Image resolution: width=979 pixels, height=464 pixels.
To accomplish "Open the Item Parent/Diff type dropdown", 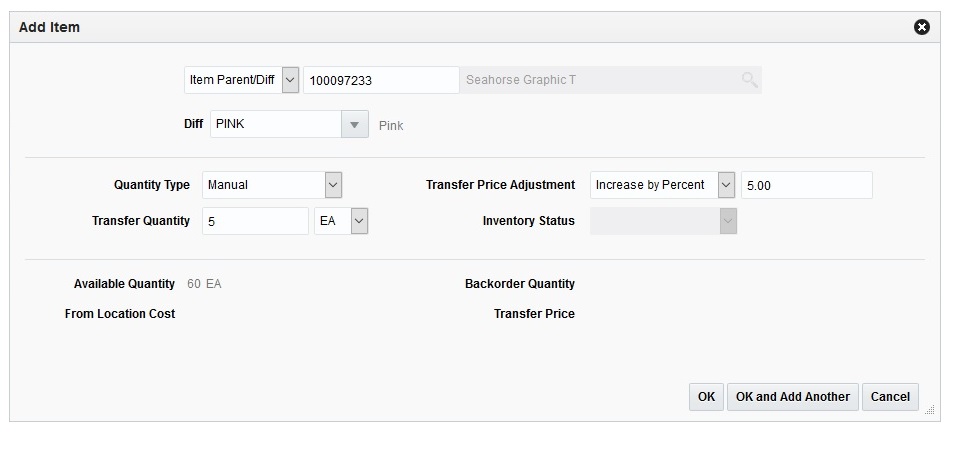I will tap(290, 80).
